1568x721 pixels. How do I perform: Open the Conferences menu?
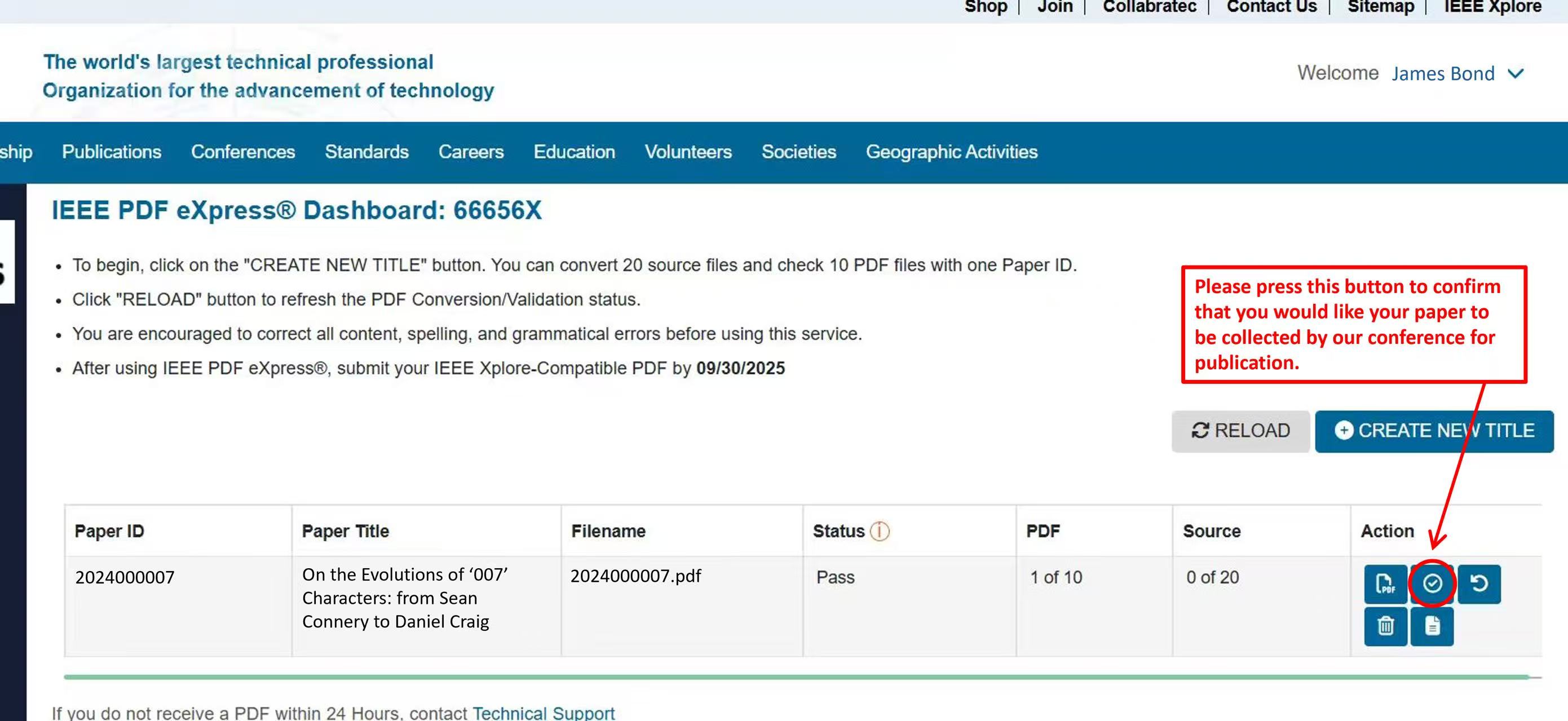coord(242,152)
